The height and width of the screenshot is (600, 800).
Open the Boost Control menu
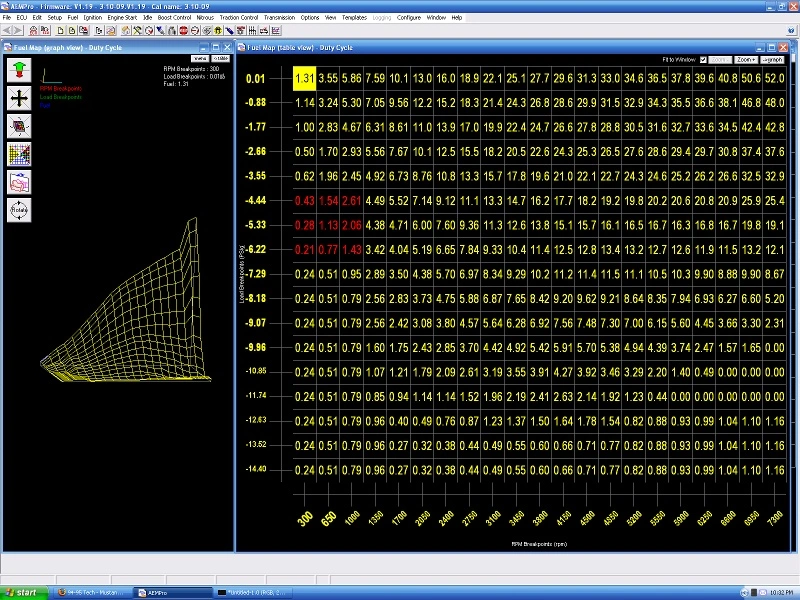click(174, 17)
